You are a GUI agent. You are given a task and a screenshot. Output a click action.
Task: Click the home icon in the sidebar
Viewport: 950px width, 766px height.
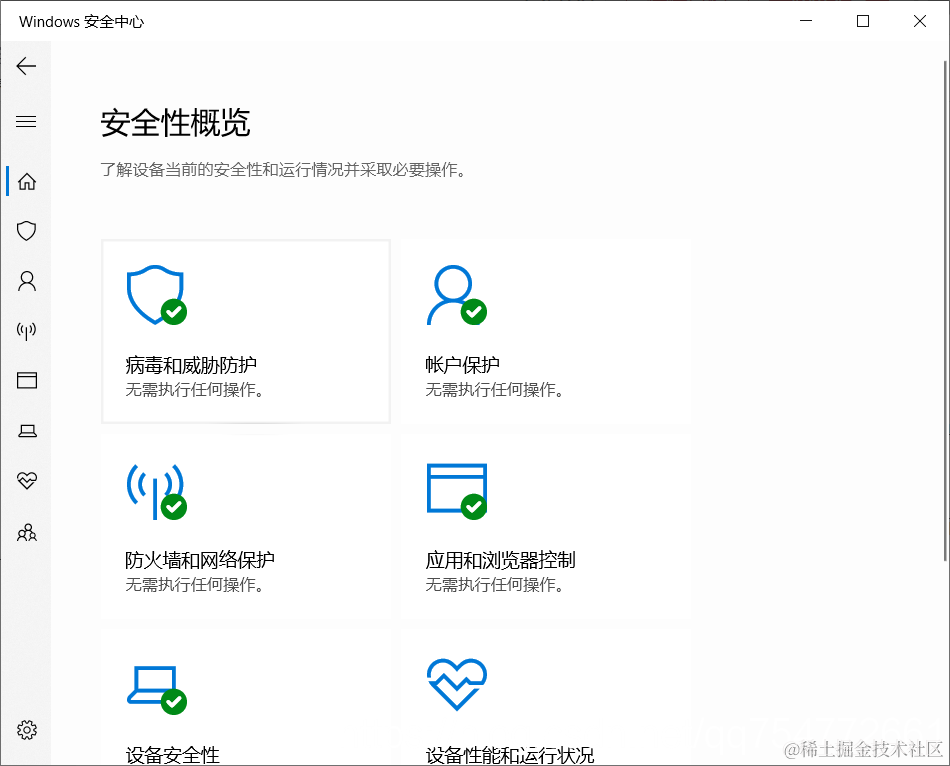(27, 181)
